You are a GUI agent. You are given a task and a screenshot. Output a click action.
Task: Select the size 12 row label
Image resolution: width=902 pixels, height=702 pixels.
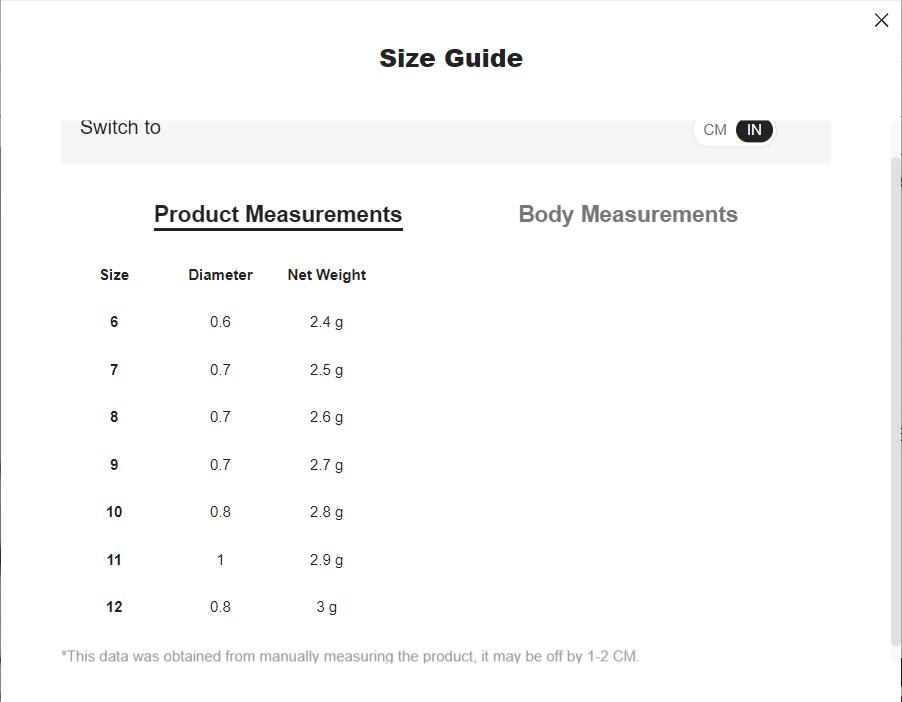pos(114,607)
